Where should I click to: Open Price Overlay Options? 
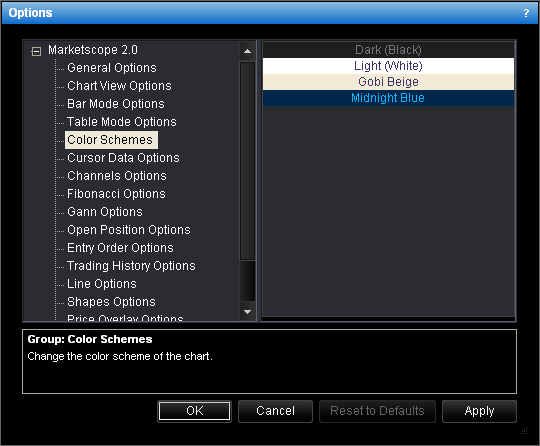pyautogui.click(x=125, y=318)
